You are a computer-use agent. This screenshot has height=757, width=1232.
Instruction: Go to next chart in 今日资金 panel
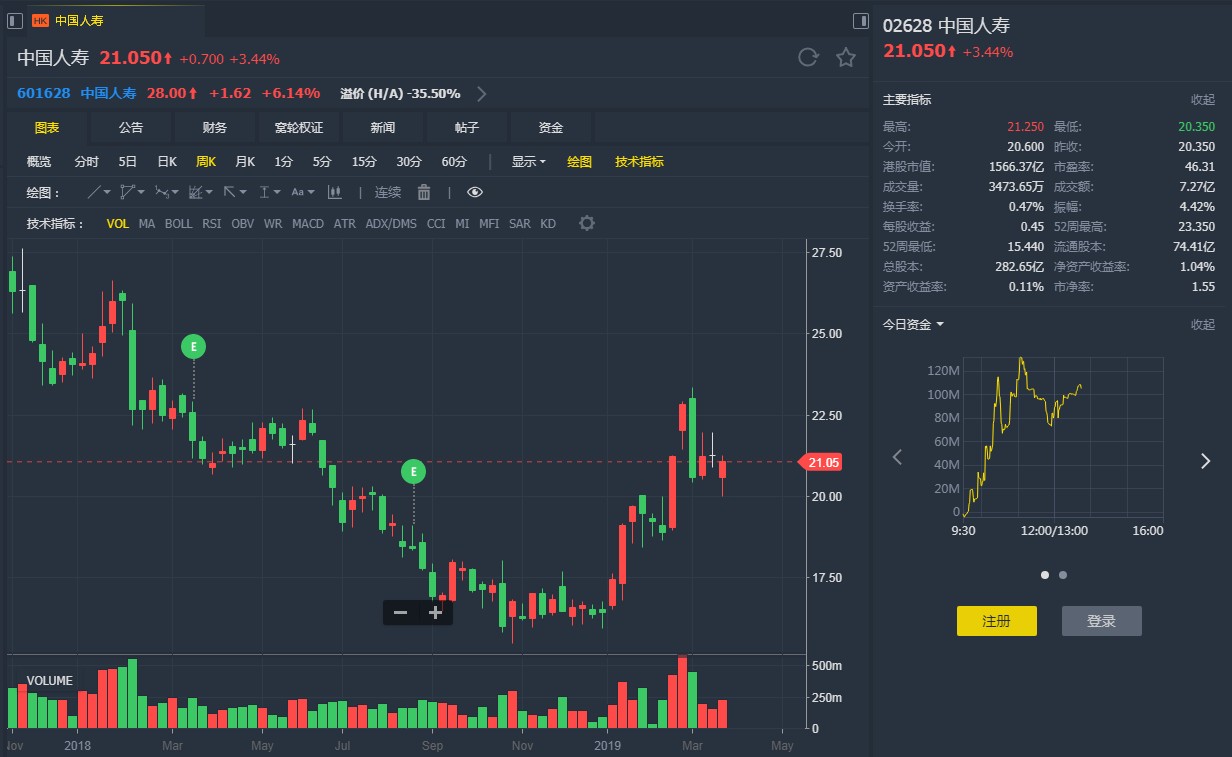[1205, 460]
